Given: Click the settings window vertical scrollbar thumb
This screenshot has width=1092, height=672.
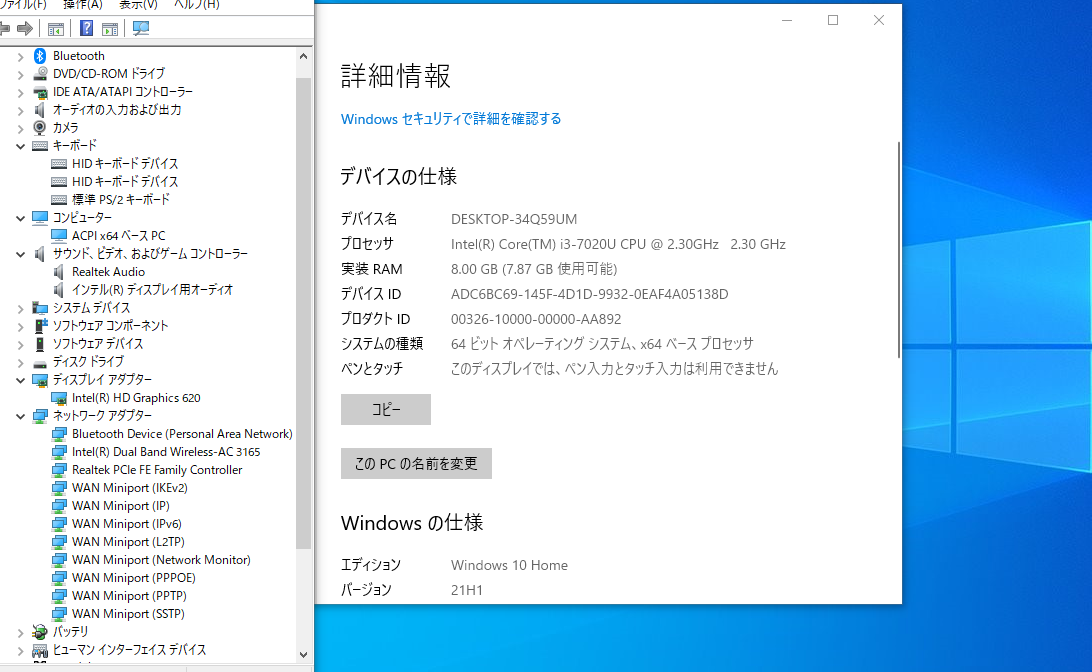Looking at the screenshot, I should pos(899,250).
